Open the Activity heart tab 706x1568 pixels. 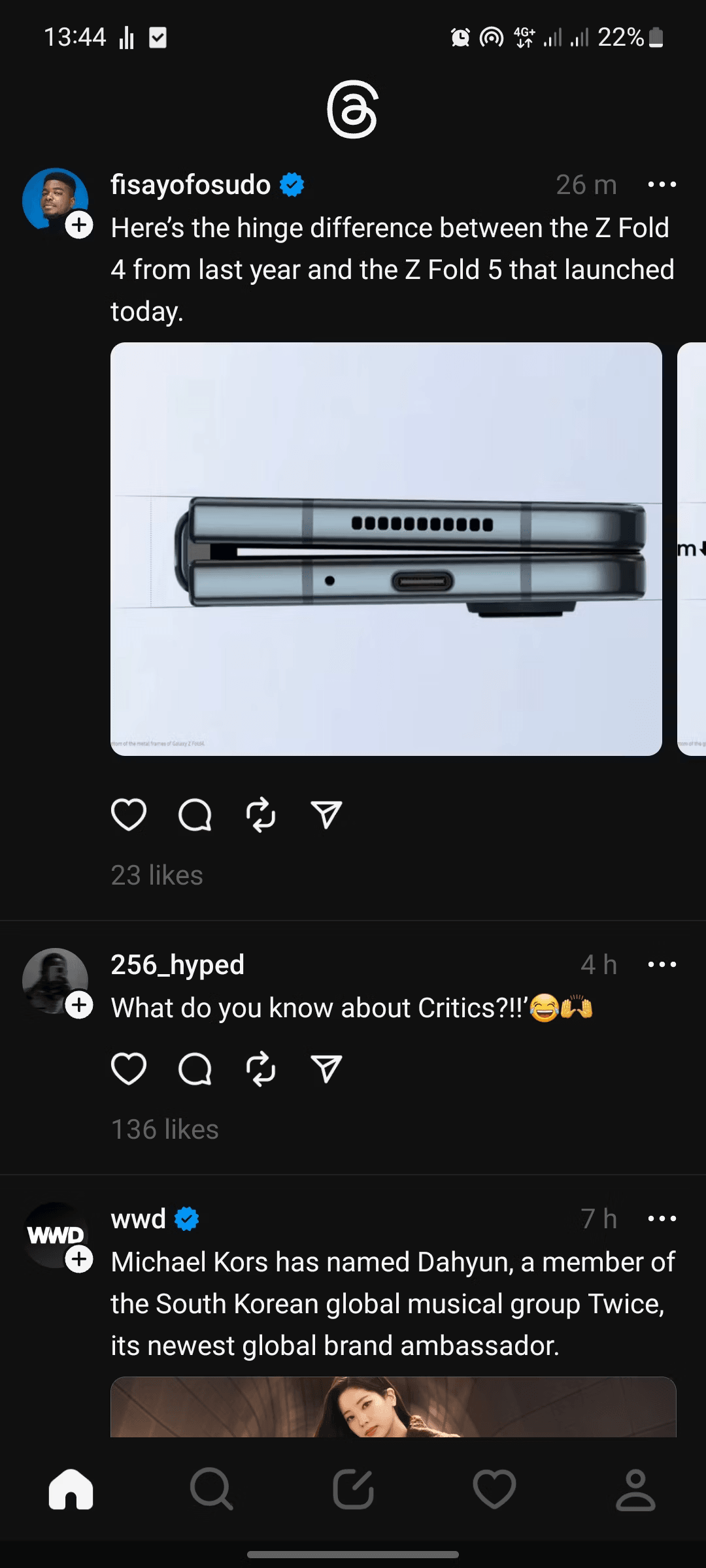click(494, 1490)
